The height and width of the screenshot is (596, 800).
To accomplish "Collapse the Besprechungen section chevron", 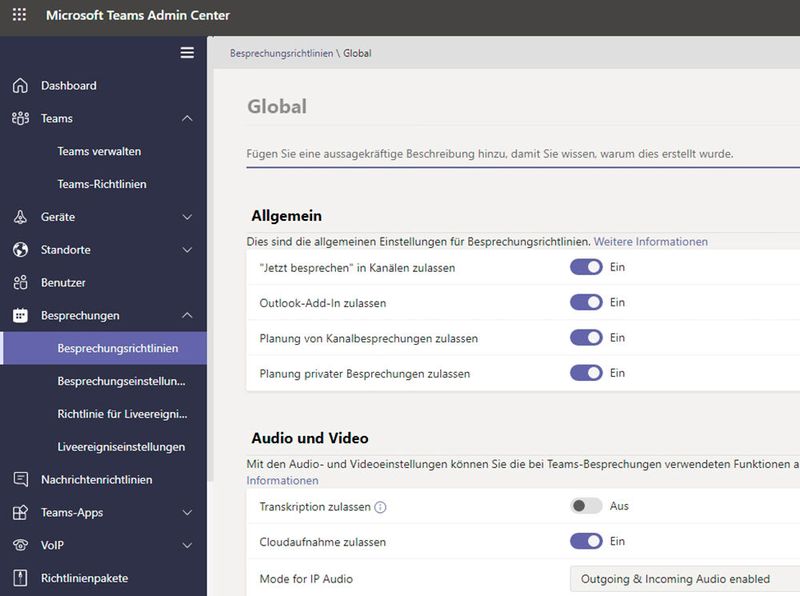I will [190, 314].
